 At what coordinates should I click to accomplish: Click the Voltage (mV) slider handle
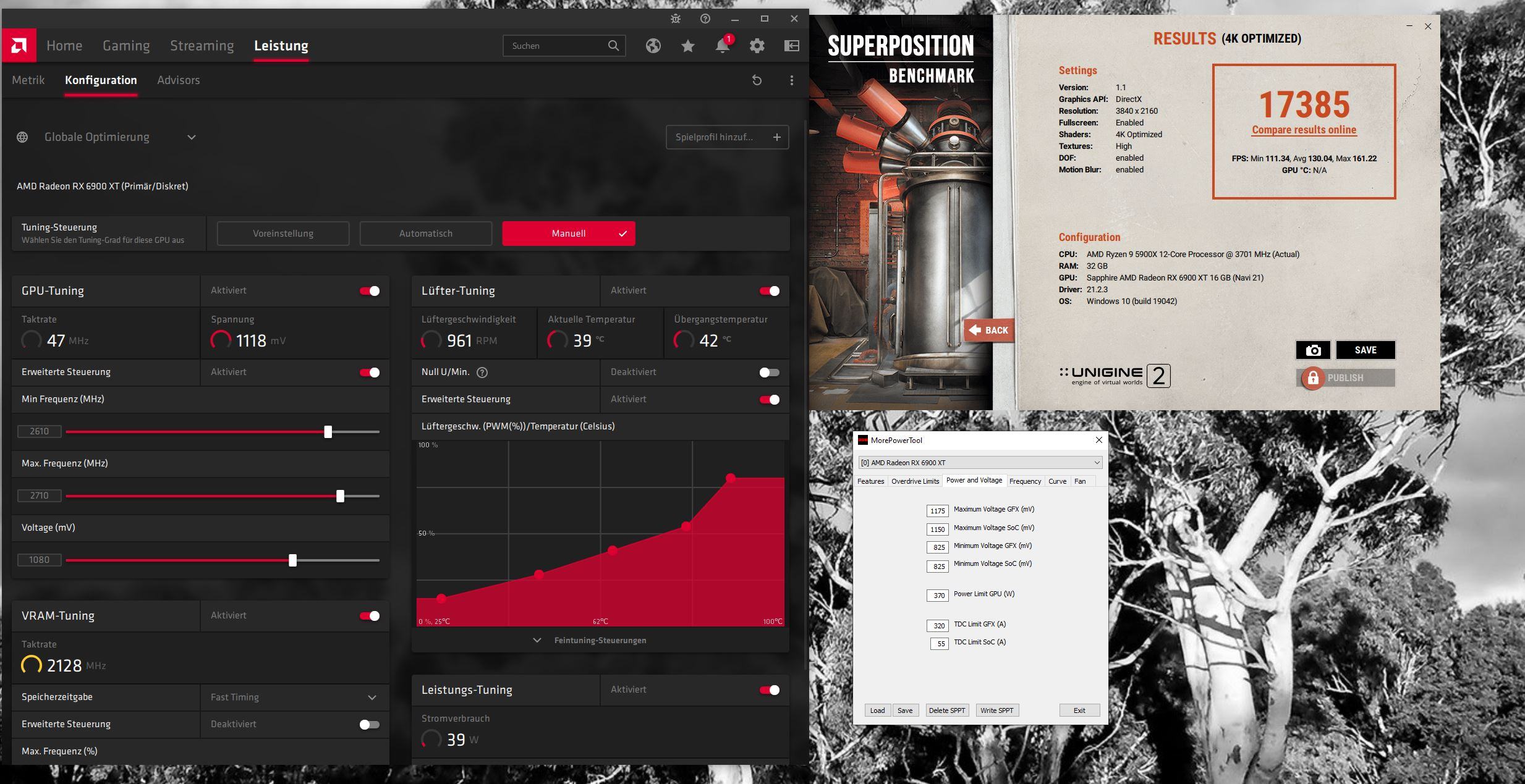[292, 560]
